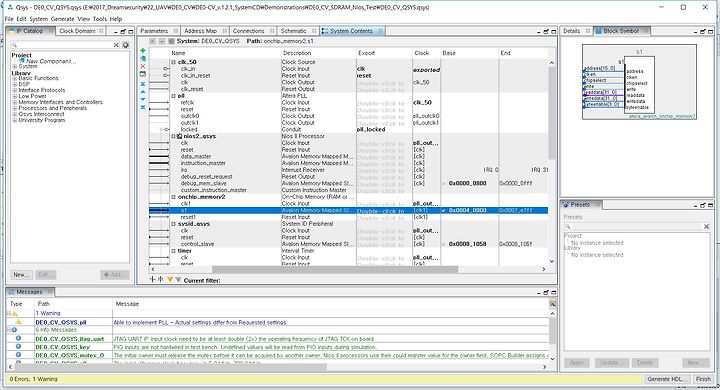Select the data_master row under nios2_qsys

pos(349,157)
